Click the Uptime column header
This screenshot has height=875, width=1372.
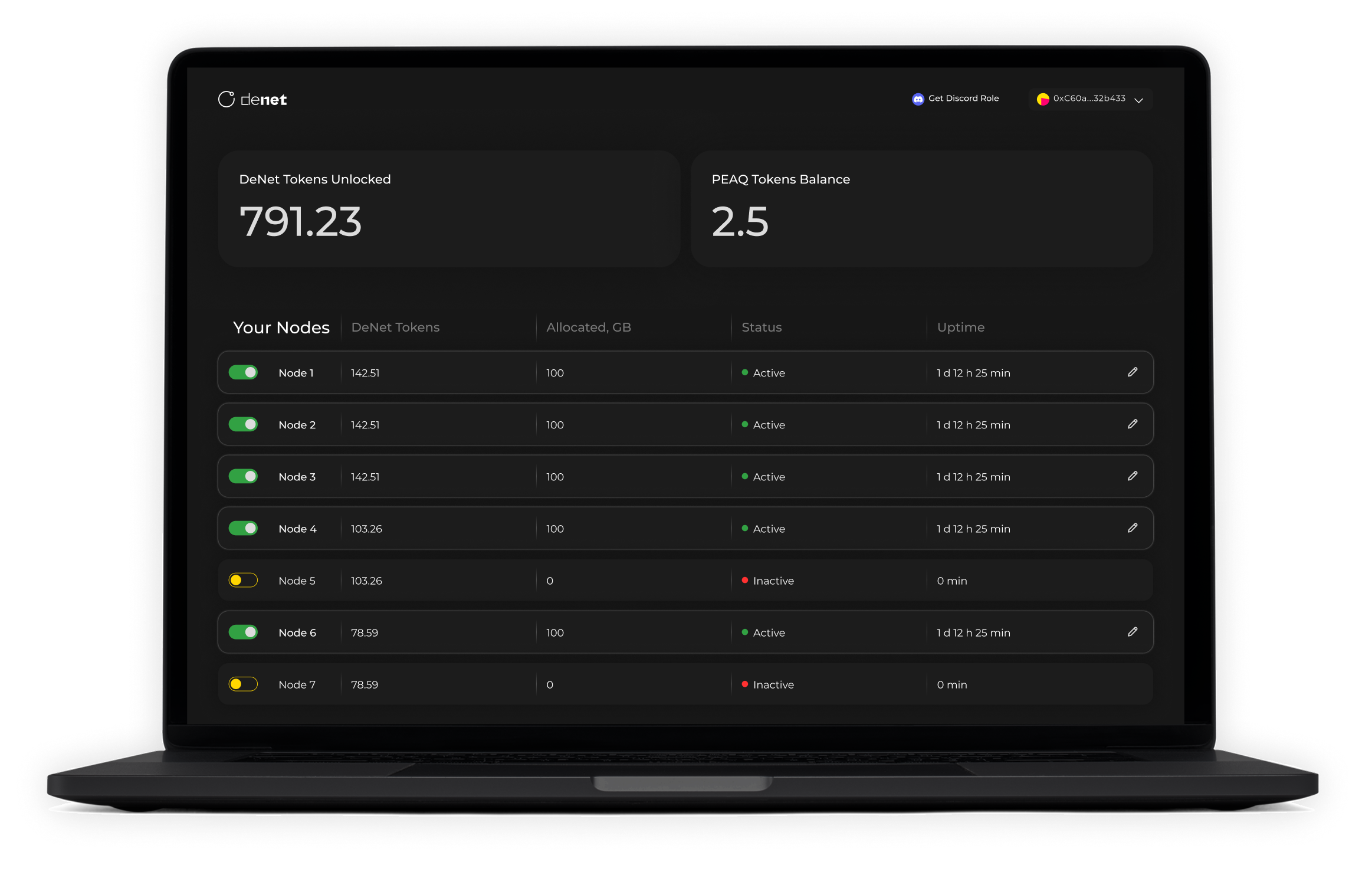coord(960,327)
